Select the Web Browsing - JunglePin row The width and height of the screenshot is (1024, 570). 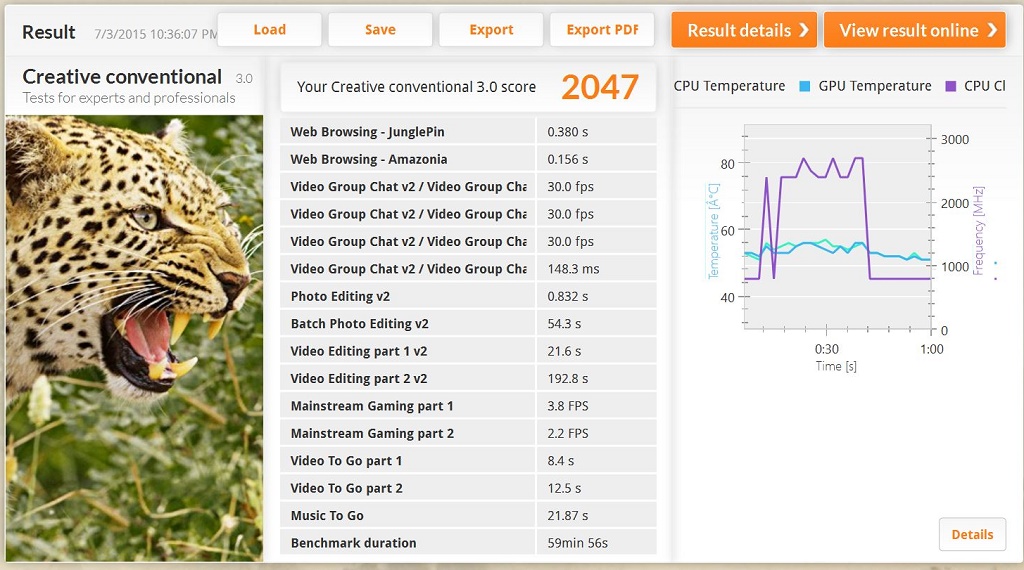(408, 132)
